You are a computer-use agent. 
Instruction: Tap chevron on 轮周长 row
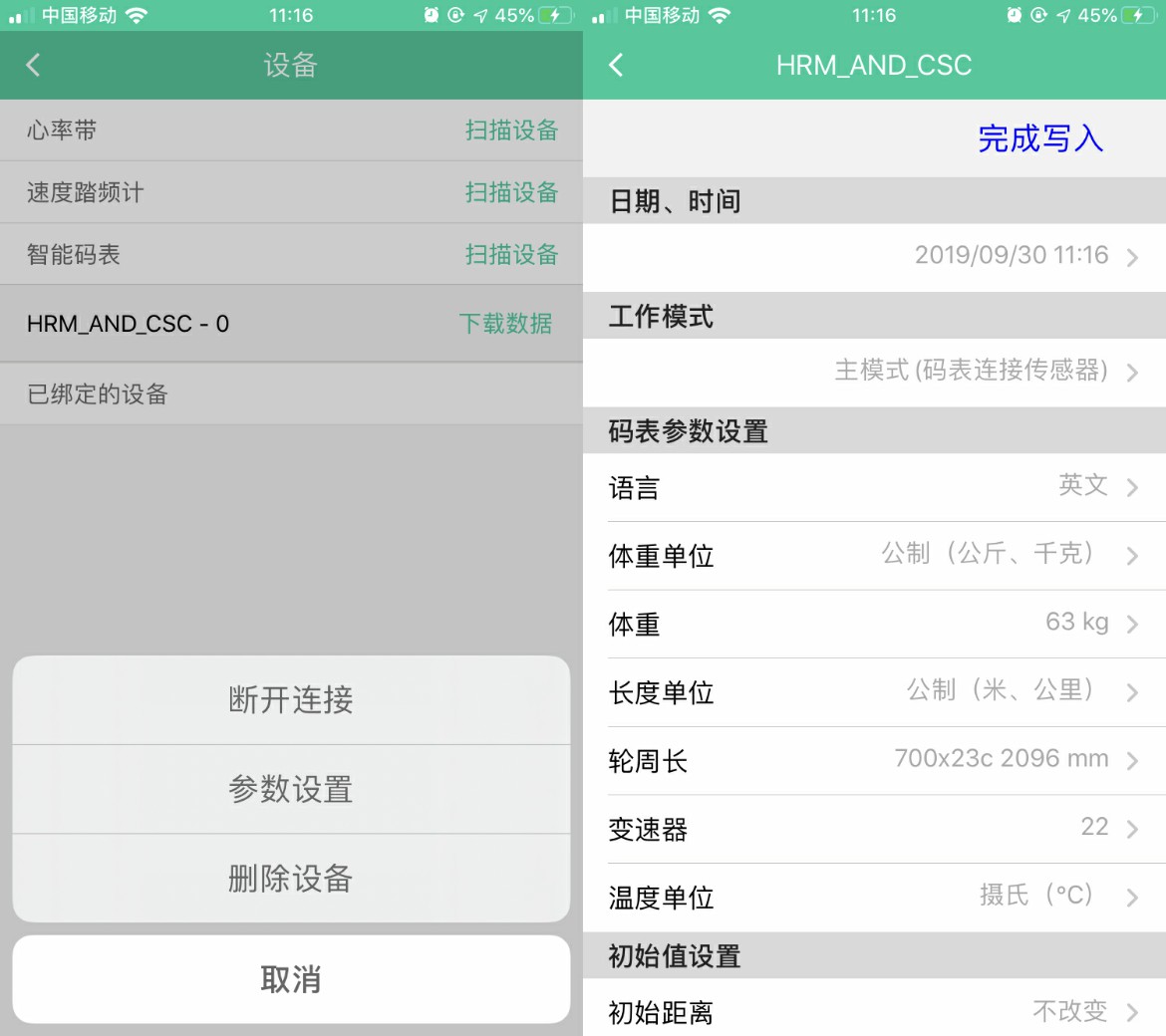(x=1131, y=761)
